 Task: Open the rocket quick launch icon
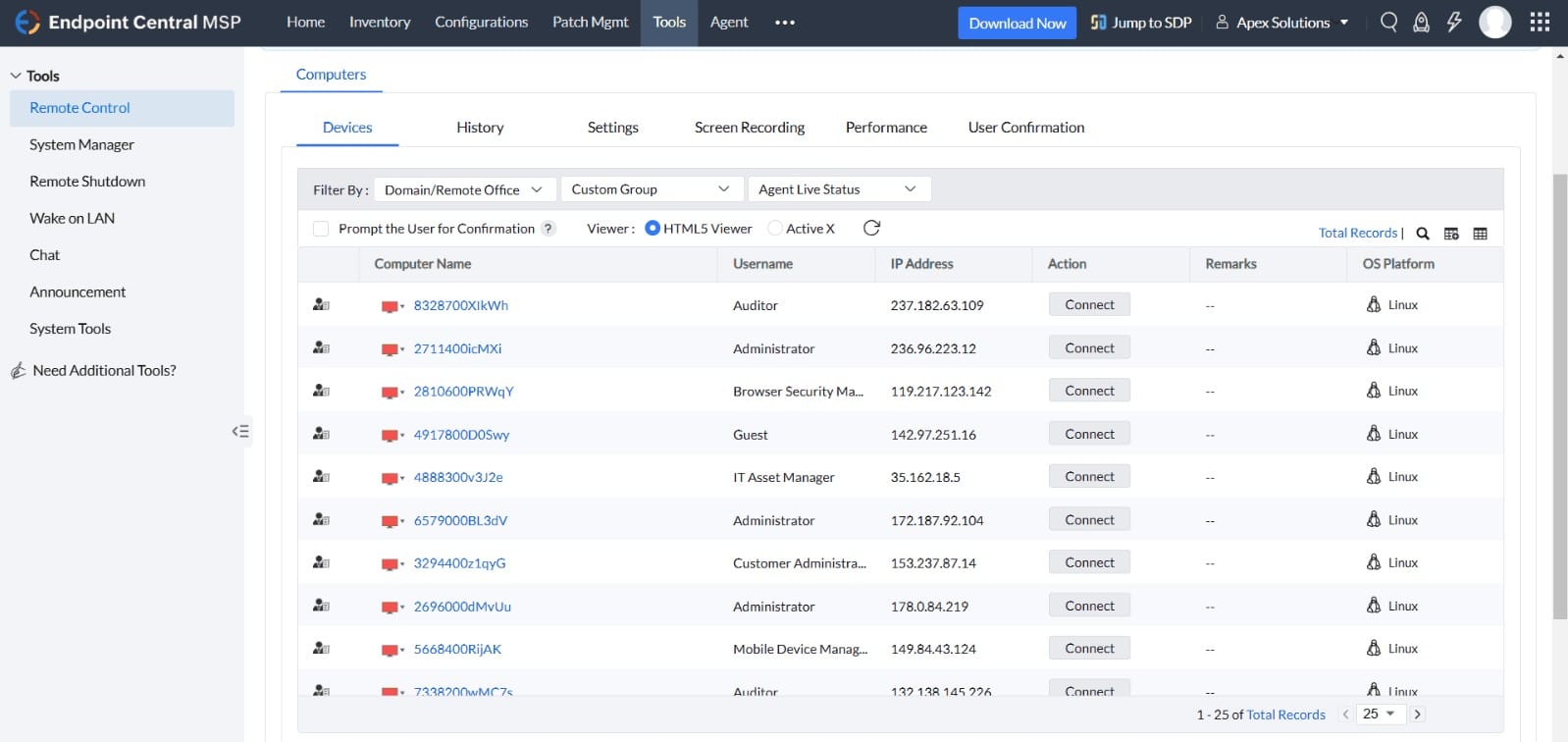pos(1421,22)
